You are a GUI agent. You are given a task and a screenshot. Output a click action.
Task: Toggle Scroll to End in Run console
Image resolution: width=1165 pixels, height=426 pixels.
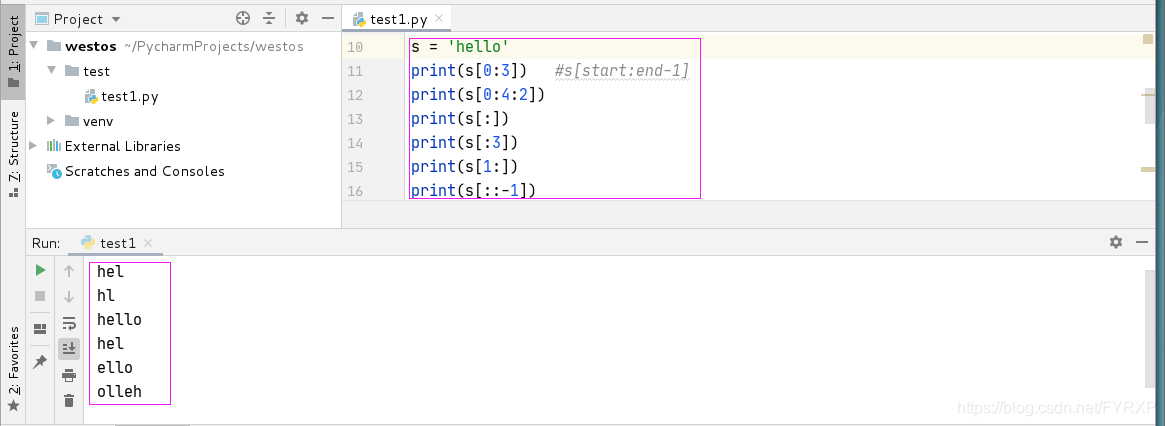click(69, 349)
